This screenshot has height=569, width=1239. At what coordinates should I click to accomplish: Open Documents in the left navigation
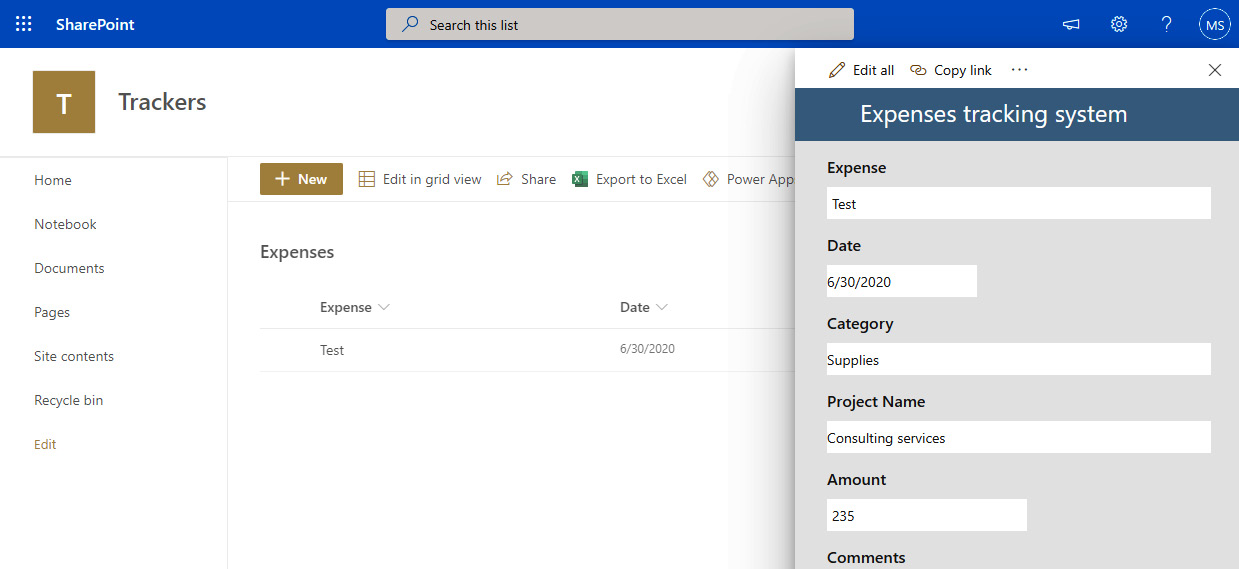coord(69,268)
